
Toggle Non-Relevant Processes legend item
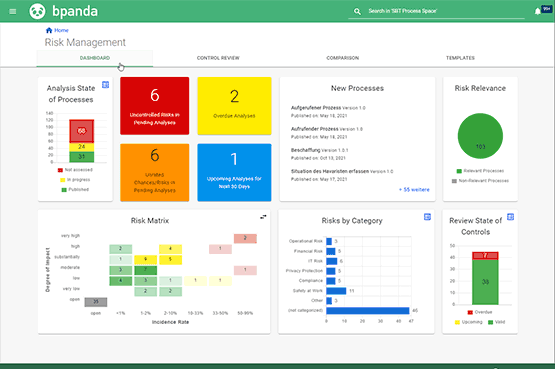480,181
